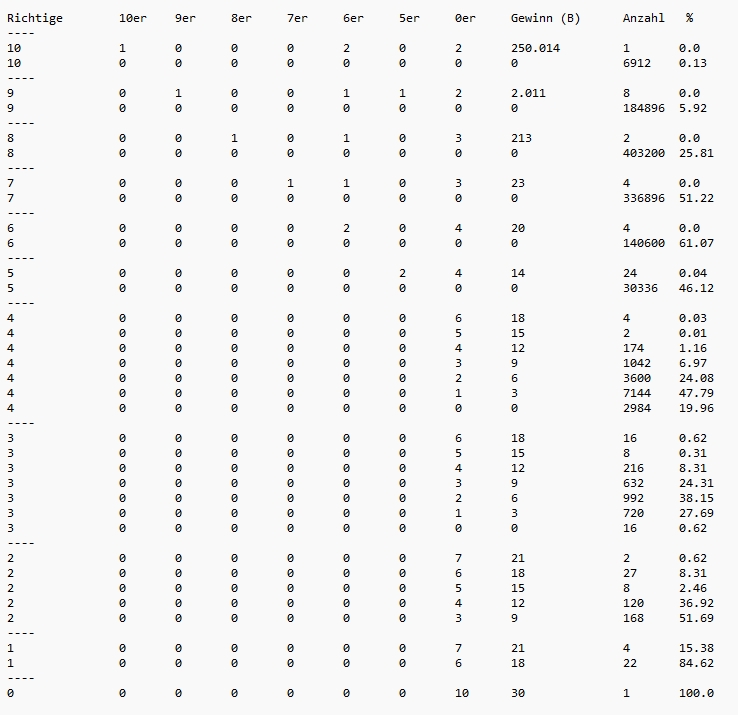This screenshot has width=738, height=715.
Task: Click the 10er column header
Action: click(x=133, y=18)
